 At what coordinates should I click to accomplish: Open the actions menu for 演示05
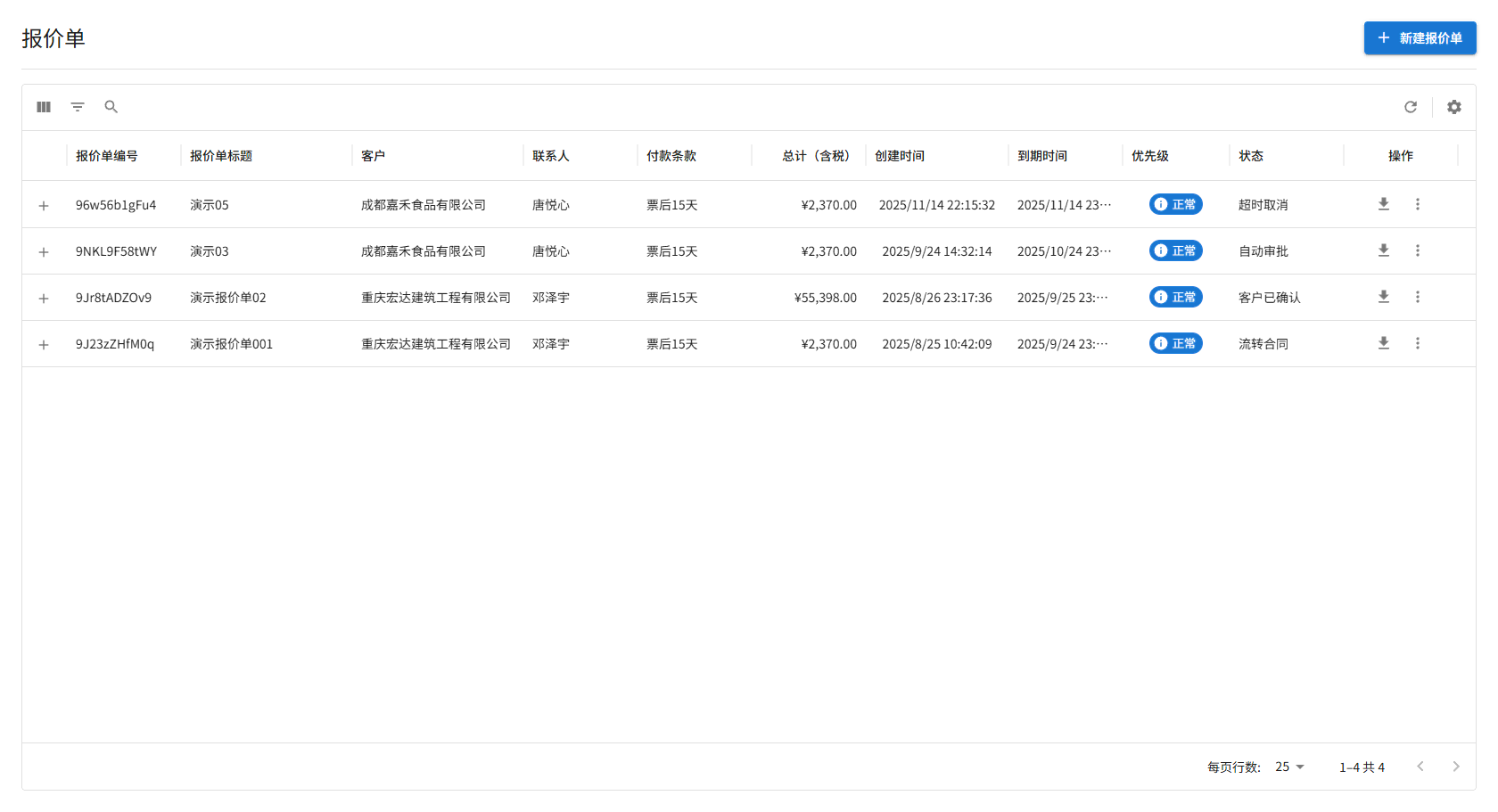click(1418, 204)
